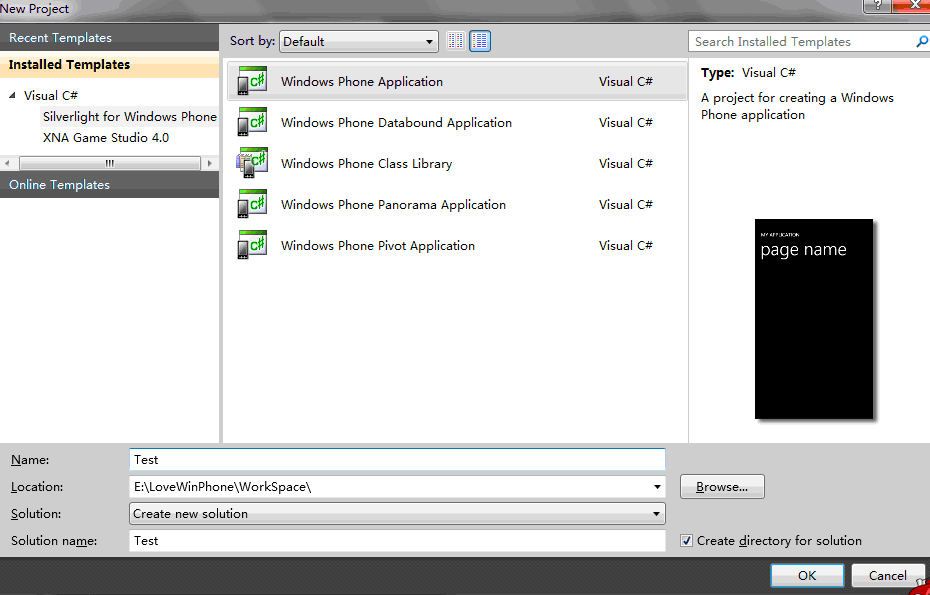Image resolution: width=930 pixels, height=595 pixels.
Task: Click the Name input field
Action: tap(397, 460)
